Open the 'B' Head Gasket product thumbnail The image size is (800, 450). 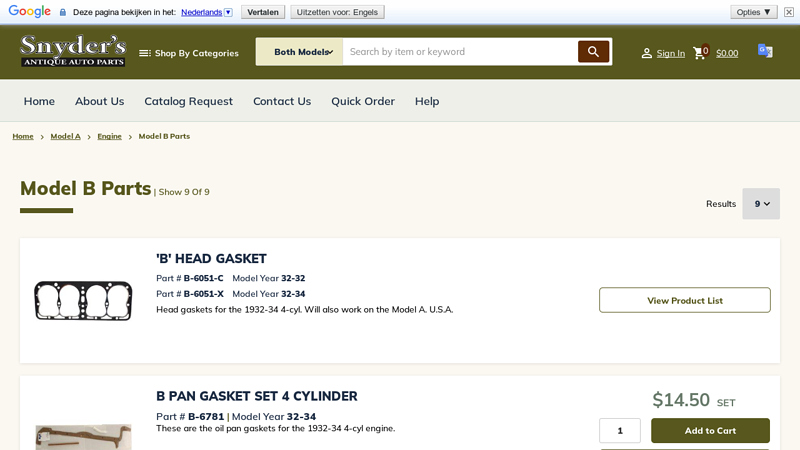click(x=83, y=300)
